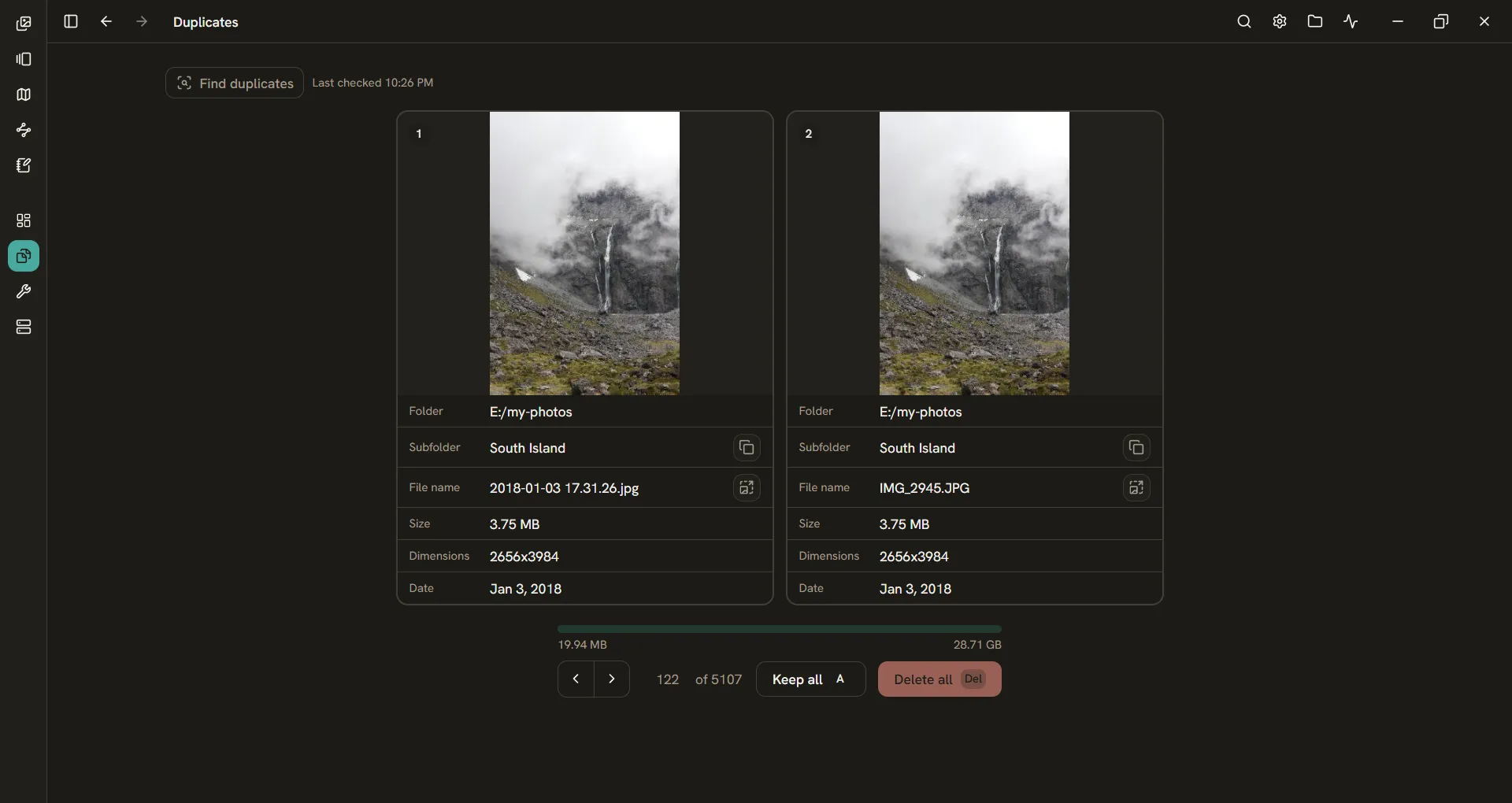Open thumbnail of duplicate photo 2
The width and height of the screenshot is (1512, 803).
coord(974,253)
